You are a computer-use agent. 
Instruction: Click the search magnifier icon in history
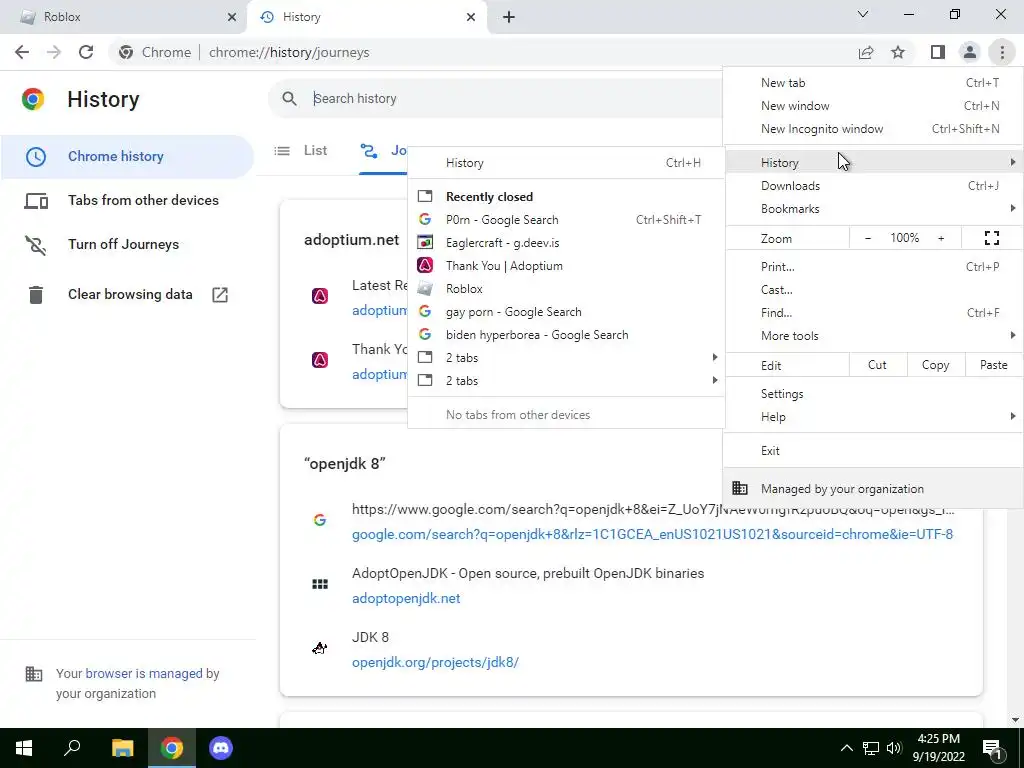289,99
